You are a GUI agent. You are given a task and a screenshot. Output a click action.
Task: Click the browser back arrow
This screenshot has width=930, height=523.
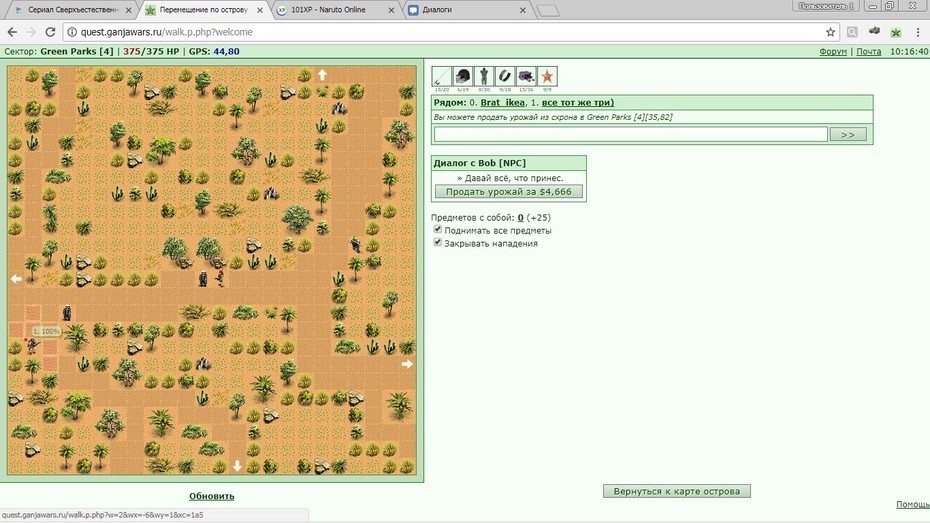click(x=12, y=32)
